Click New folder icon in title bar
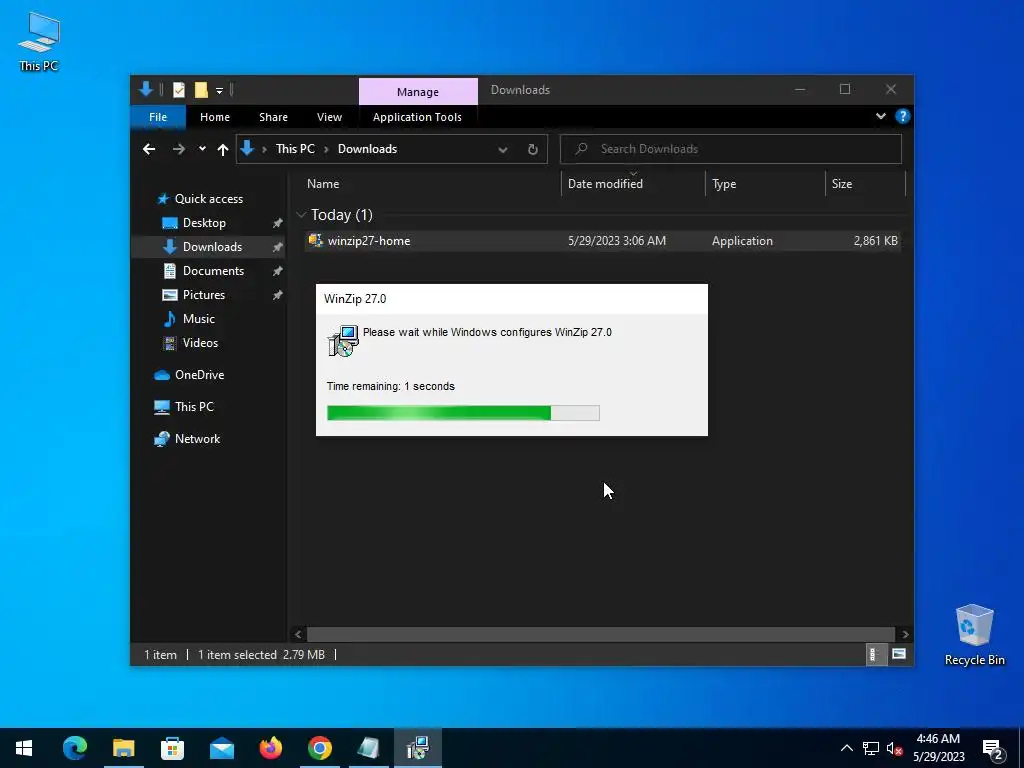This screenshot has width=1024, height=768. (201, 90)
